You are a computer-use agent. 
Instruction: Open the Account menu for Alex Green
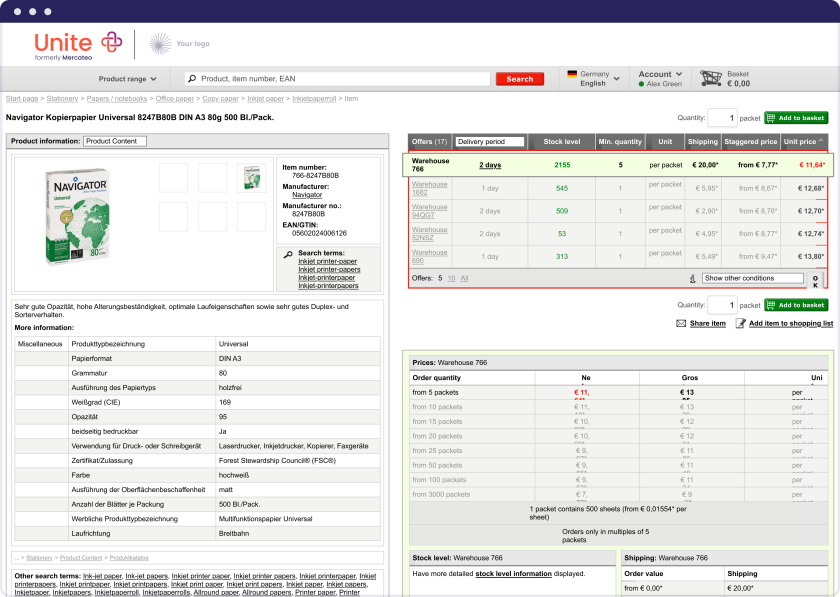661,74
